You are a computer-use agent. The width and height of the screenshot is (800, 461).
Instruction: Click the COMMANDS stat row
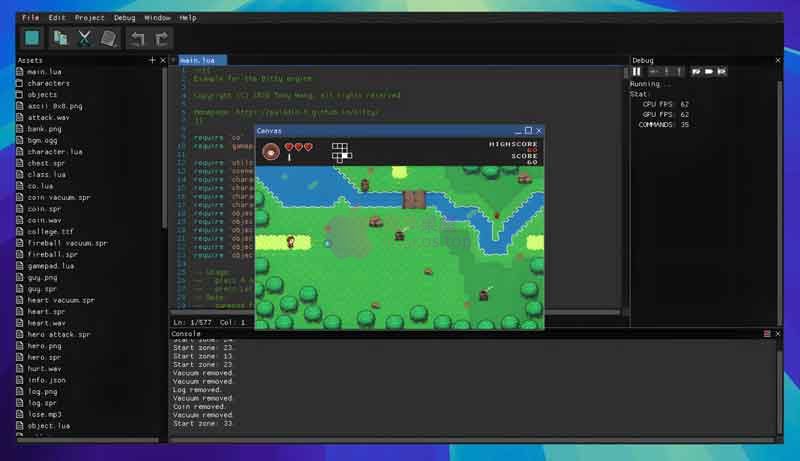[x=663, y=124]
